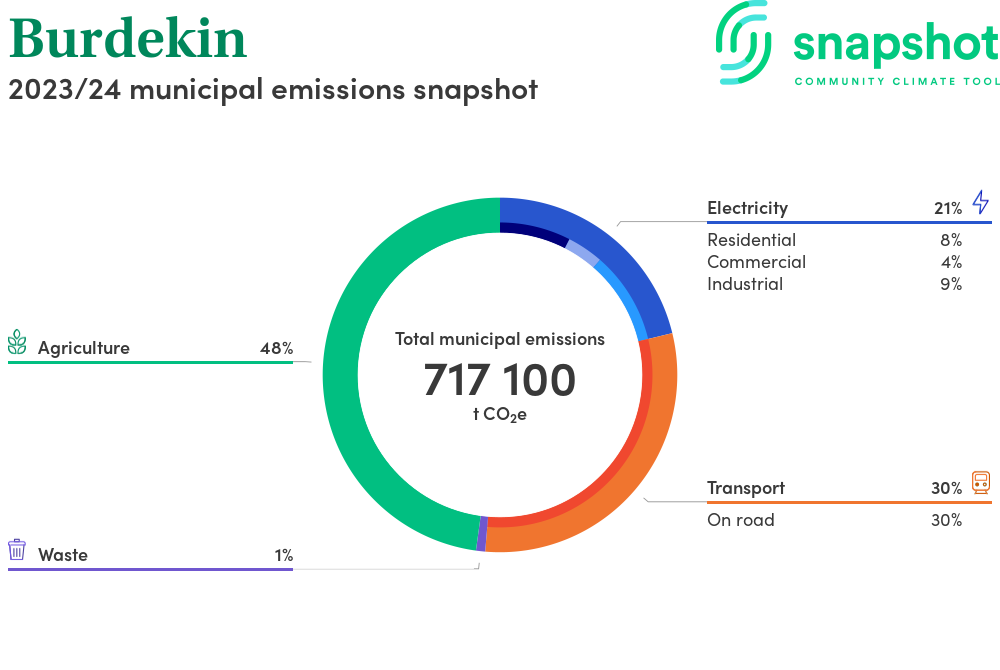Click the purple Waste donut sliver
The width and height of the screenshot is (1000, 670).
[x=482, y=534]
